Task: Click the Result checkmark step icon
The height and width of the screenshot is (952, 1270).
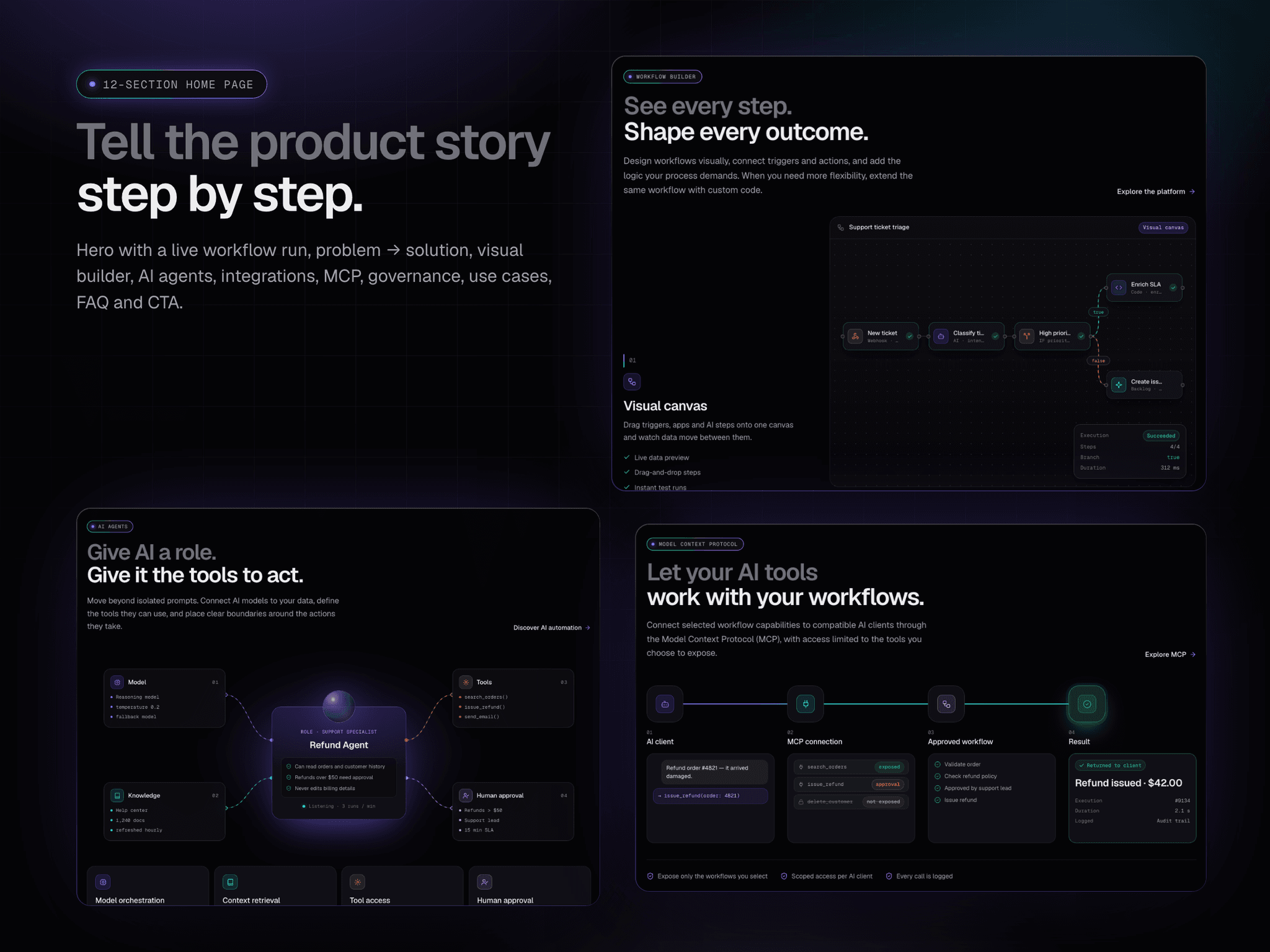Action: pos(1087,704)
